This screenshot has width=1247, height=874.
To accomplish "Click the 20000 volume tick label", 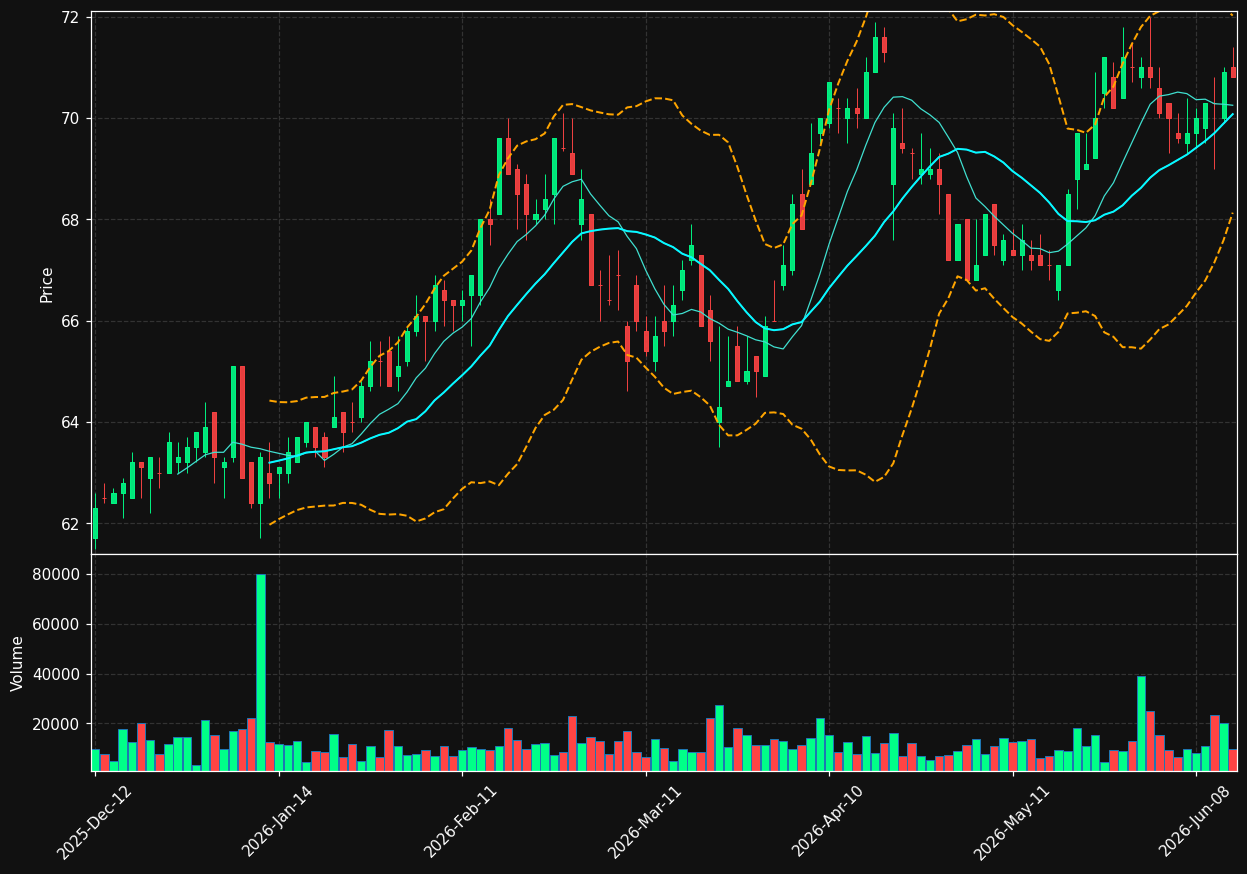I will (55, 724).
